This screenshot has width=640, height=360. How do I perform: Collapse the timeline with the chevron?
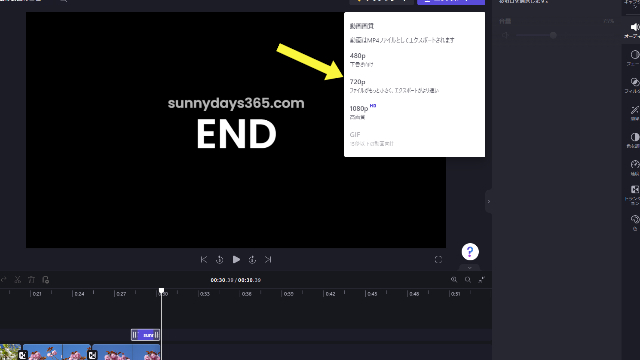coord(469,268)
